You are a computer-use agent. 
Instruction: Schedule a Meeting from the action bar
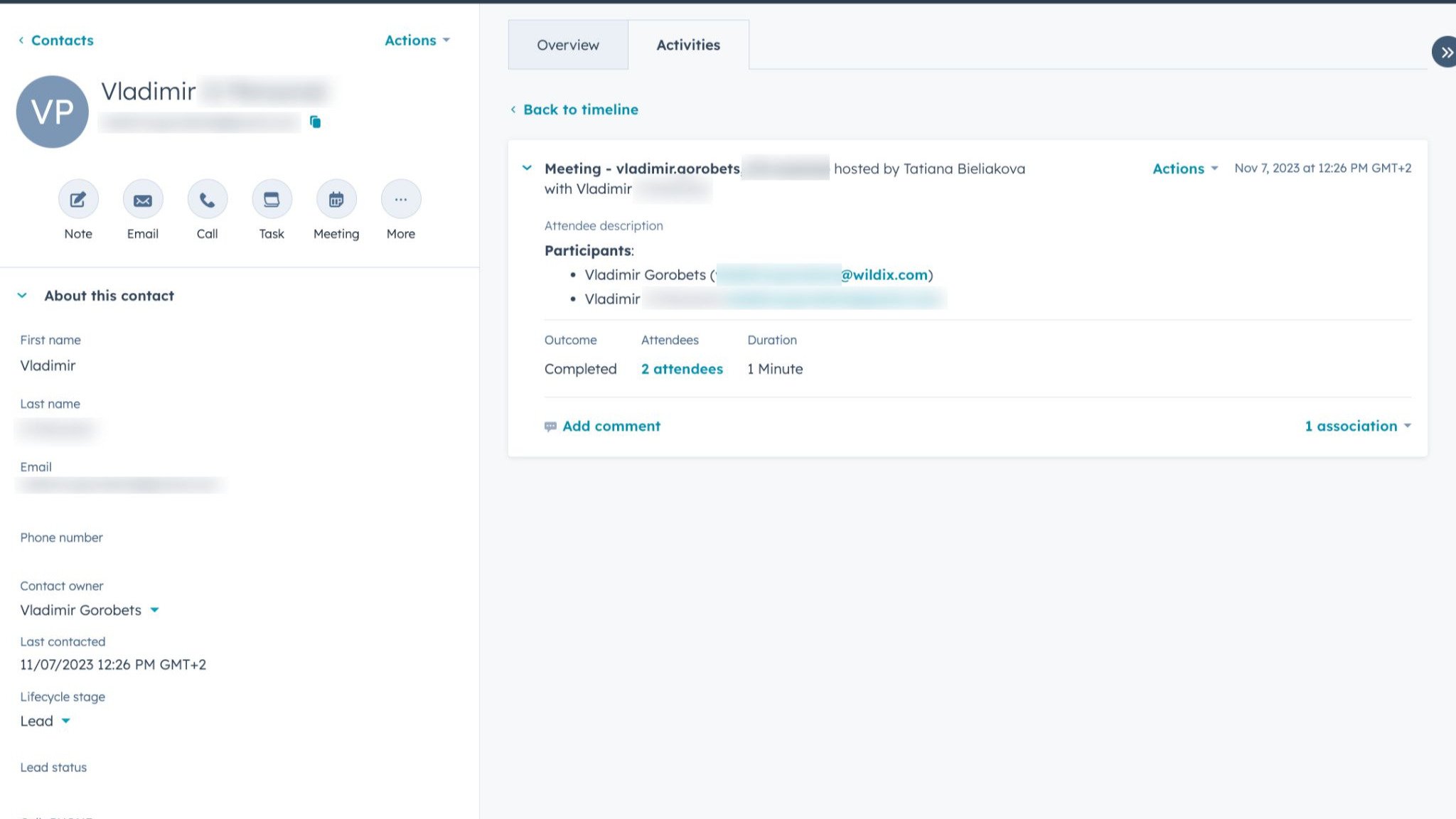coord(336,200)
